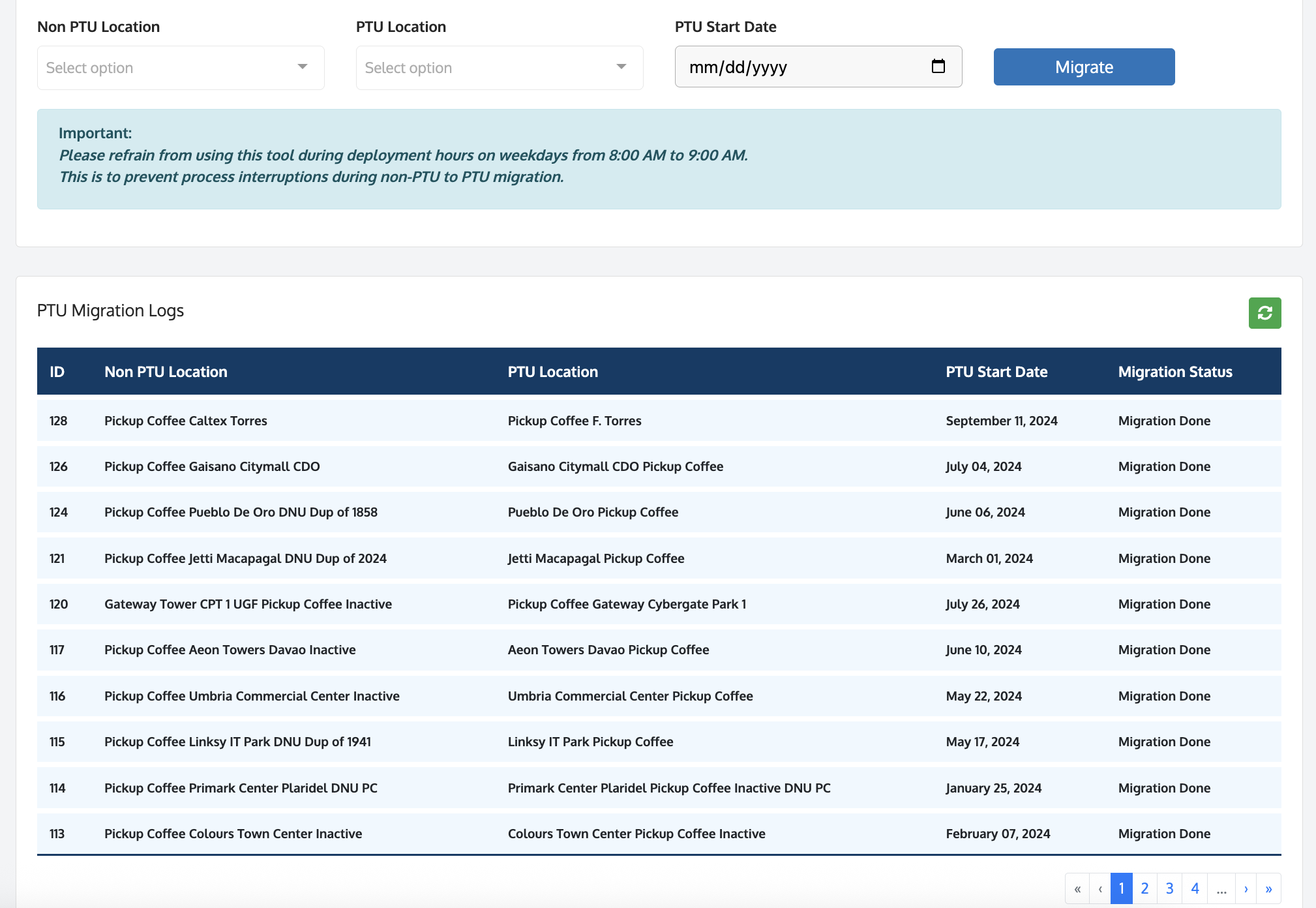Click current page 1 in pagination
The height and width of the screenshot is (908, 1316).
[x=1121, y=888]
